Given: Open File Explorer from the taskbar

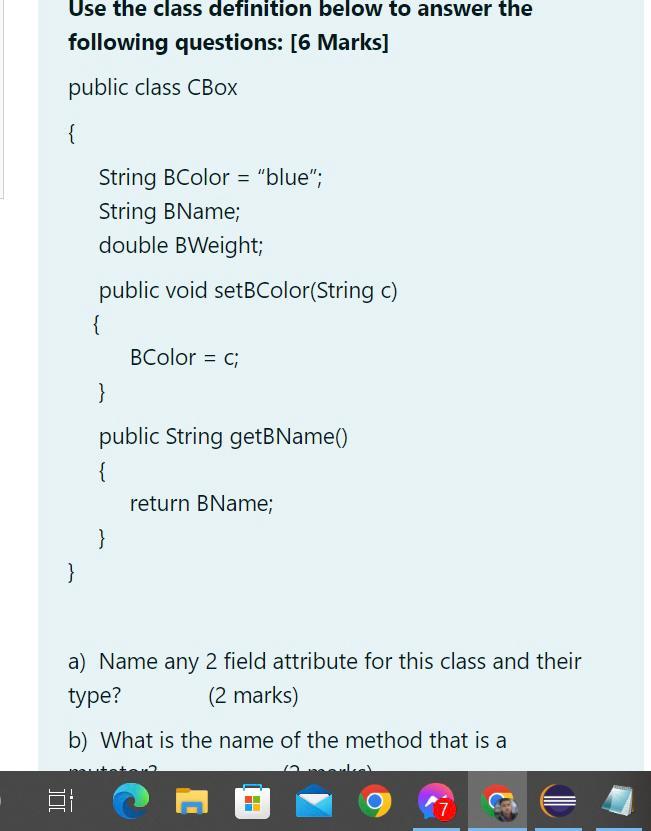Looking at the screenshot, I should tap(192, 801).
